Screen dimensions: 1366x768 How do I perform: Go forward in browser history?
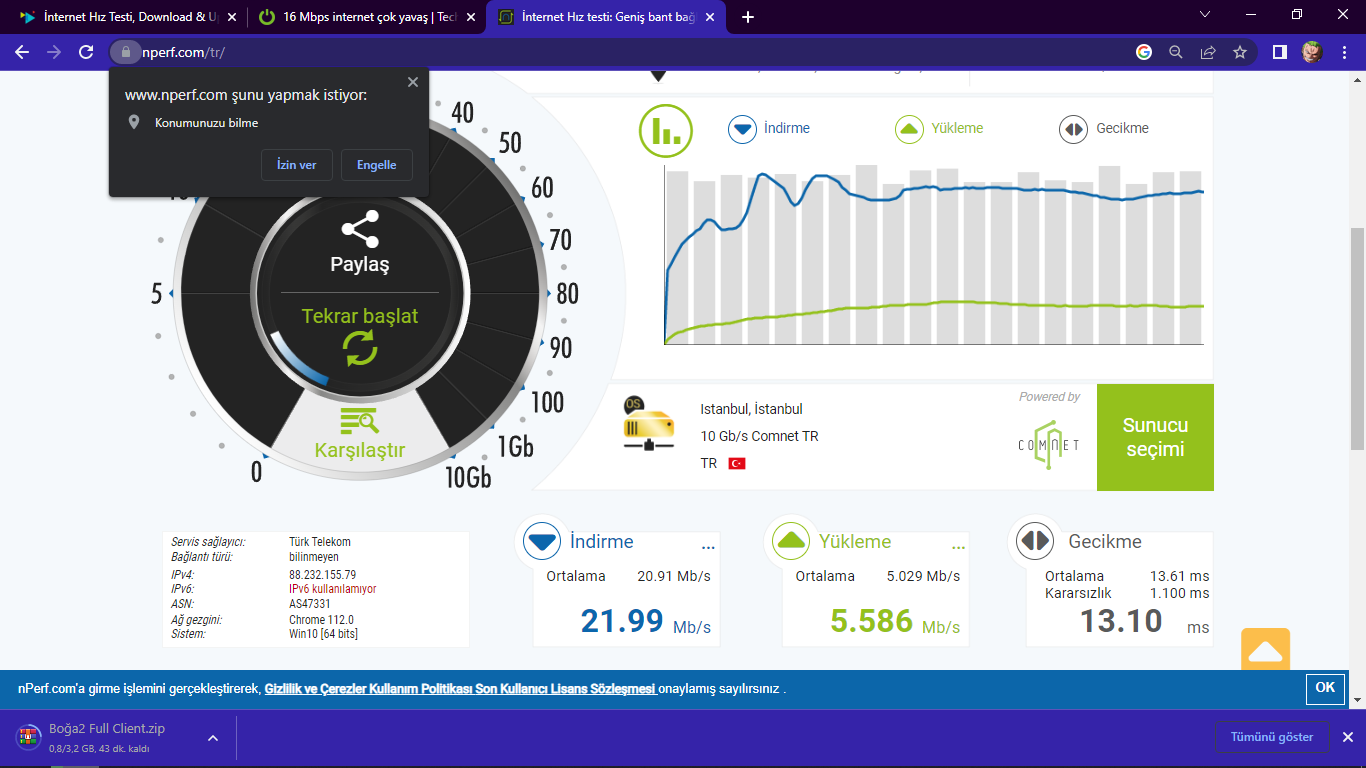(54, 52)
